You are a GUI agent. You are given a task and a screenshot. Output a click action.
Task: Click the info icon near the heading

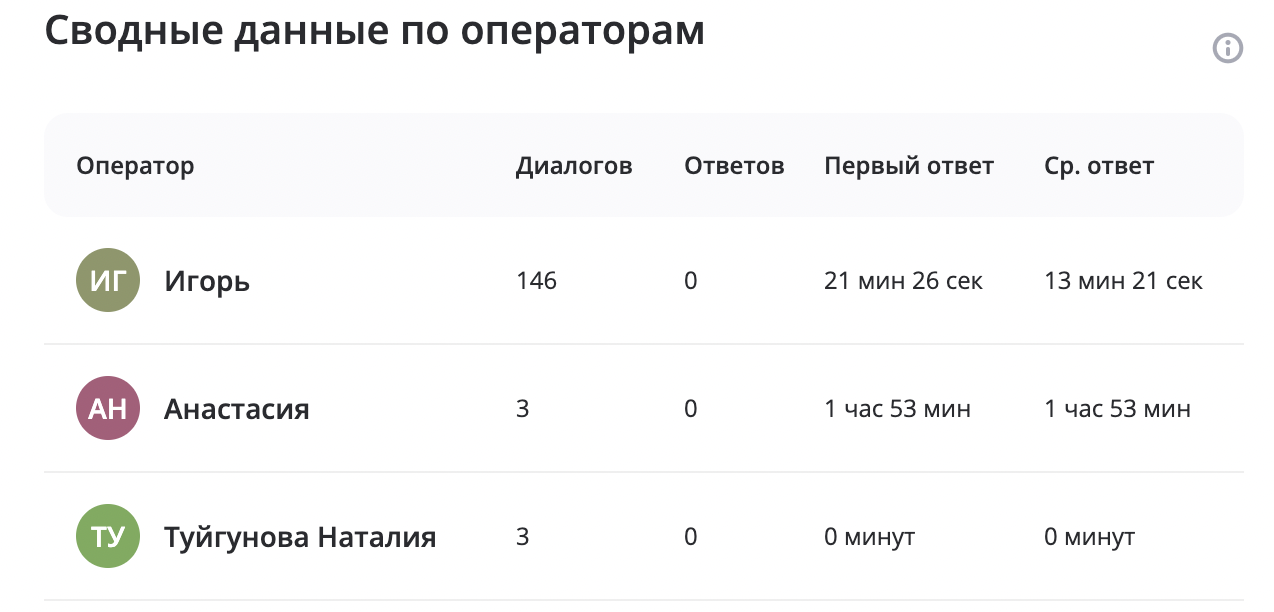pyautogui.click(x=1228, y=48)
